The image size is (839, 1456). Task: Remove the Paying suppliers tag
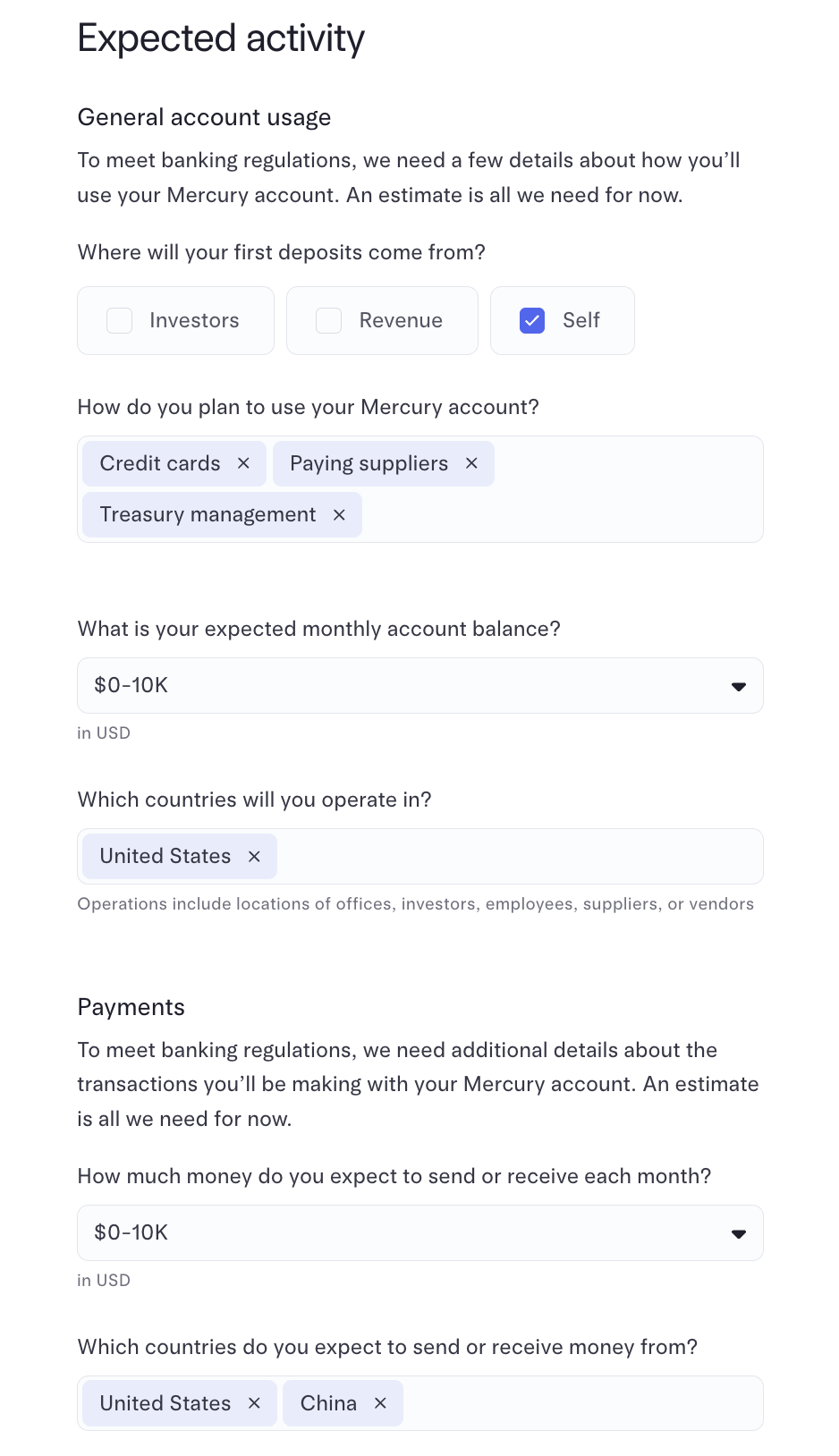[x=471, y=463]
